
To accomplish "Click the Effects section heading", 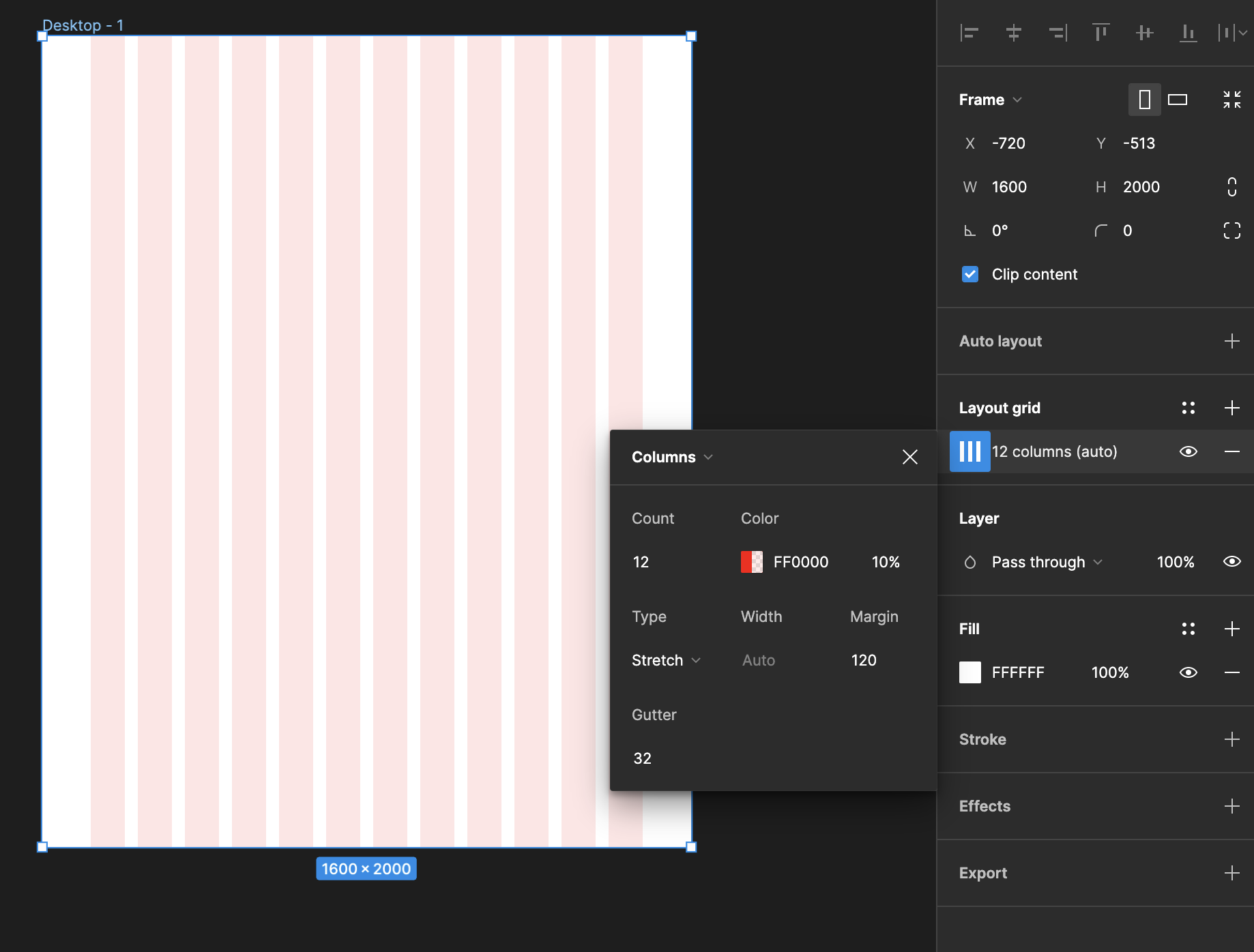I will pyautogui.click(x=985, y=806).
